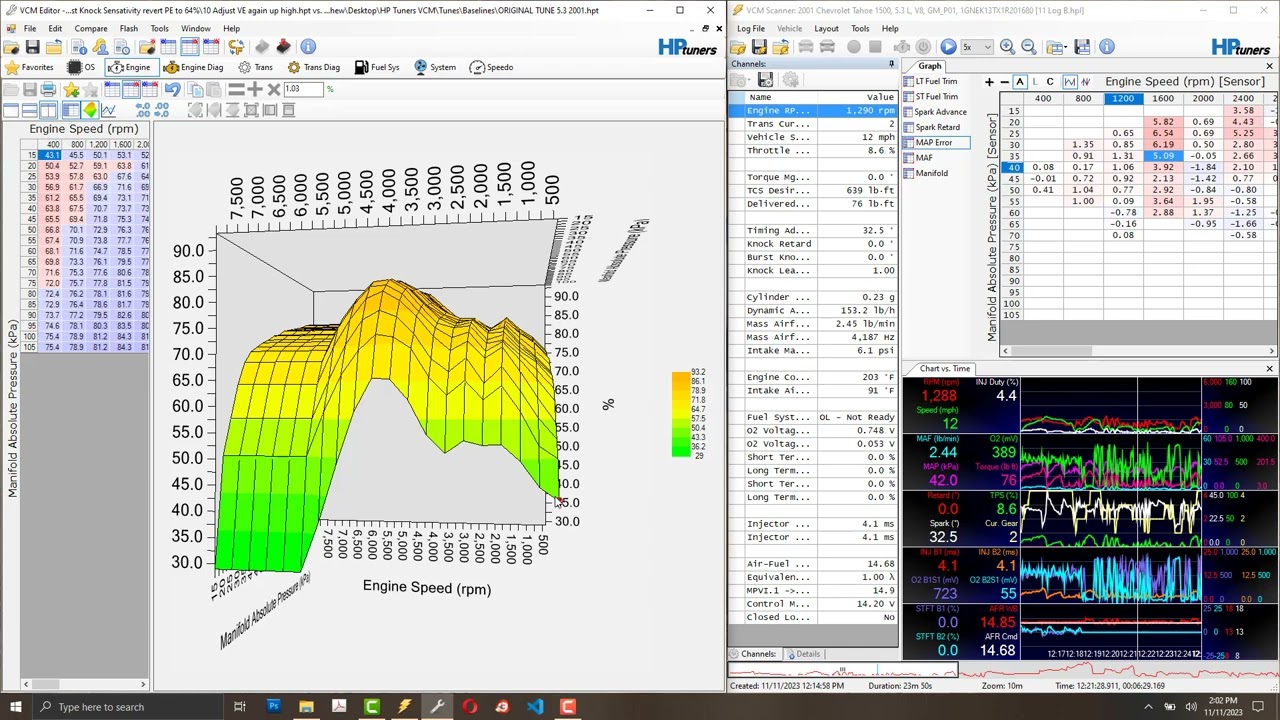Screen dimensions: 1280x720
Task: Open the Trans gear category
Action: (x=255, y=67)
